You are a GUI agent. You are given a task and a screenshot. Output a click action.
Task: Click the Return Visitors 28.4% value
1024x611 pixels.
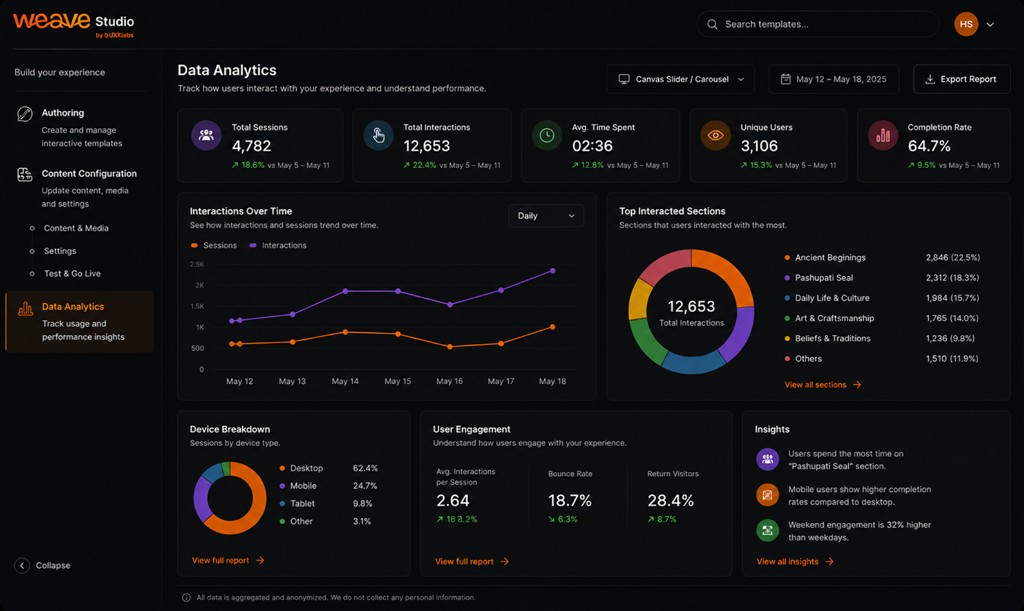coord(670,500)
